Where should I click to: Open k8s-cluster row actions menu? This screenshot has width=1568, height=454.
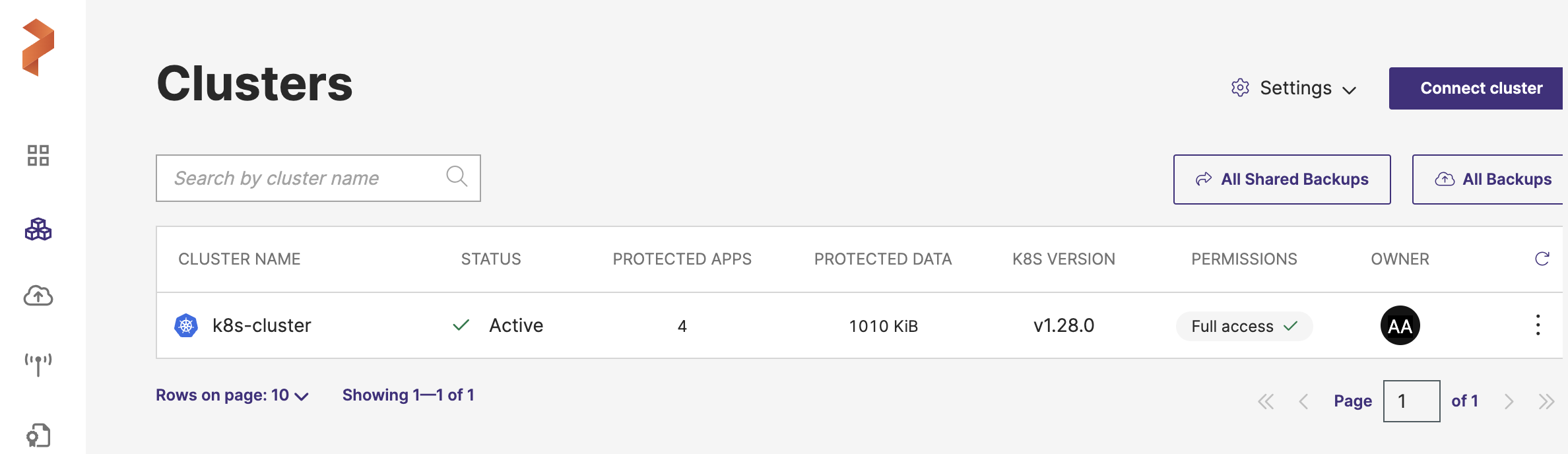click(x=1538, y=325)
